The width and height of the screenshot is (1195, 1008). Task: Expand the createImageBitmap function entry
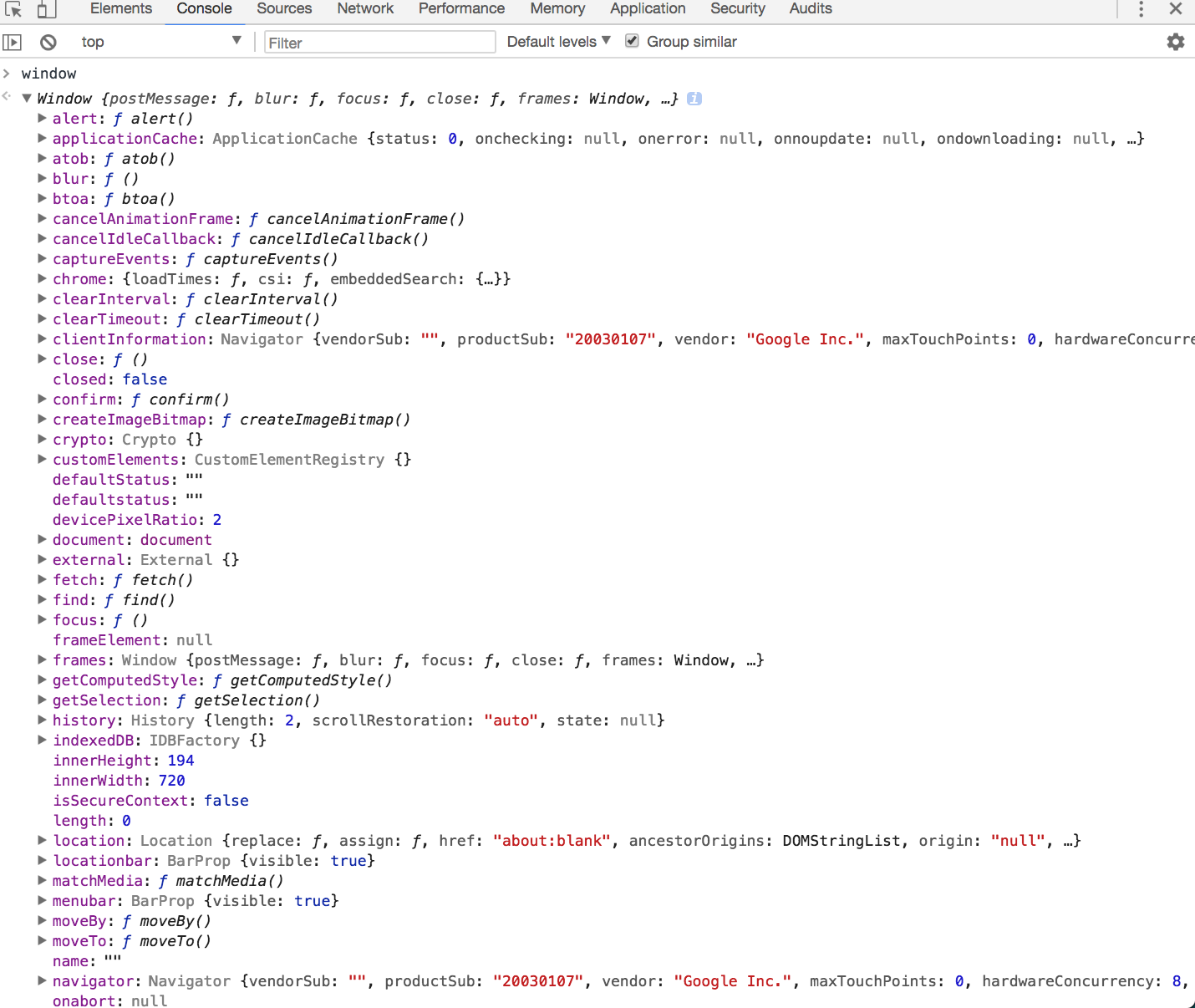42,420
